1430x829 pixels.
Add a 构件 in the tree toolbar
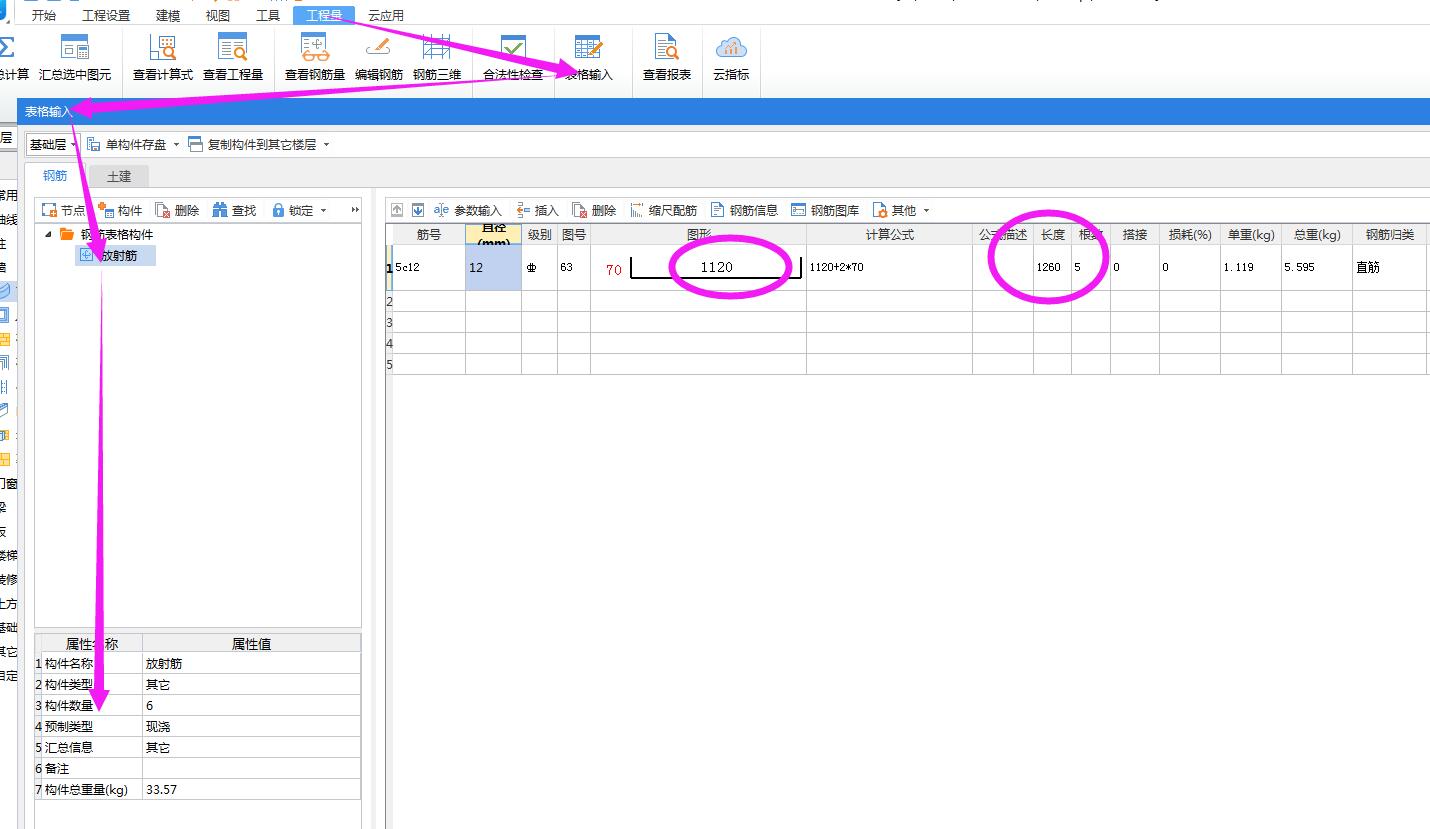pyautogui.click(x=120, y=210)
